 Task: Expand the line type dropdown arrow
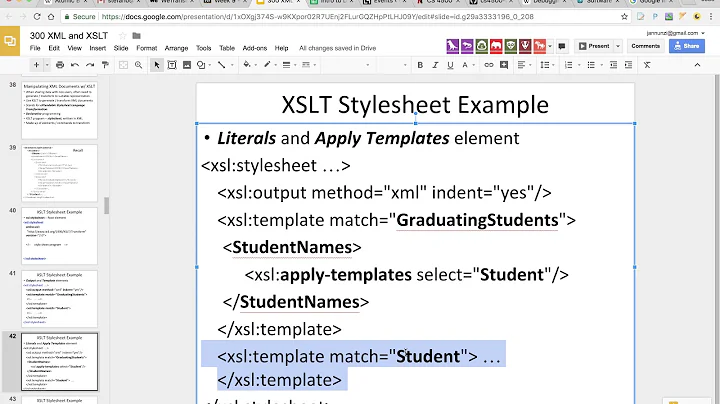click(x=232, y=65)
